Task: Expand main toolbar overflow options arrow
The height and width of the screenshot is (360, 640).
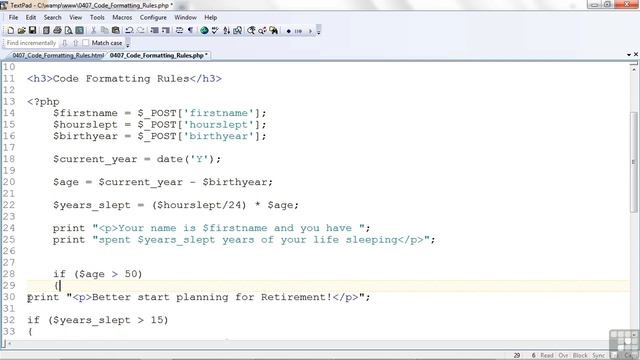Action: pyautogui.click(x=319, y=31)
